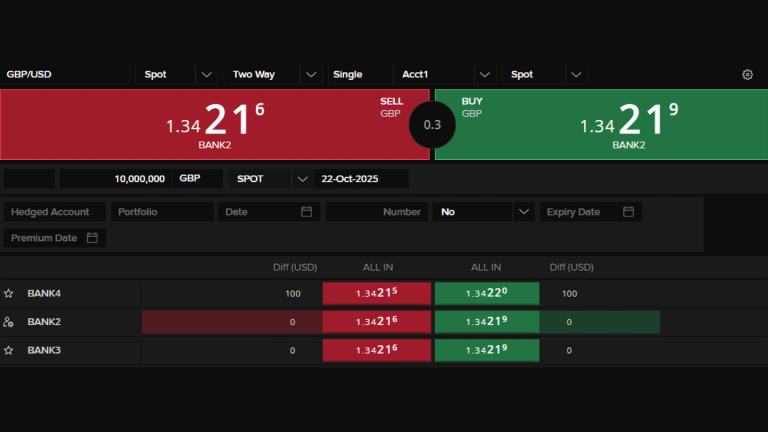Click the Portfolio input field
This screenshot has width=768, height=432.
click(162, 212)
